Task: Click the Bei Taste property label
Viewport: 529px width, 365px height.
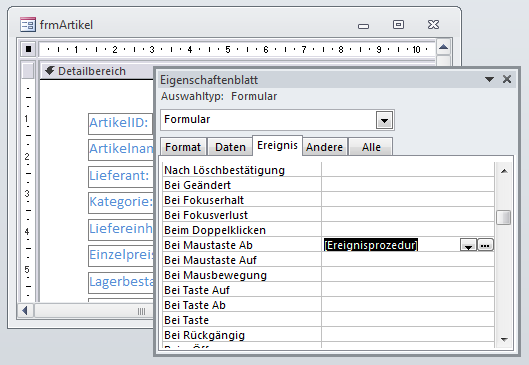Action: (187, 320)
